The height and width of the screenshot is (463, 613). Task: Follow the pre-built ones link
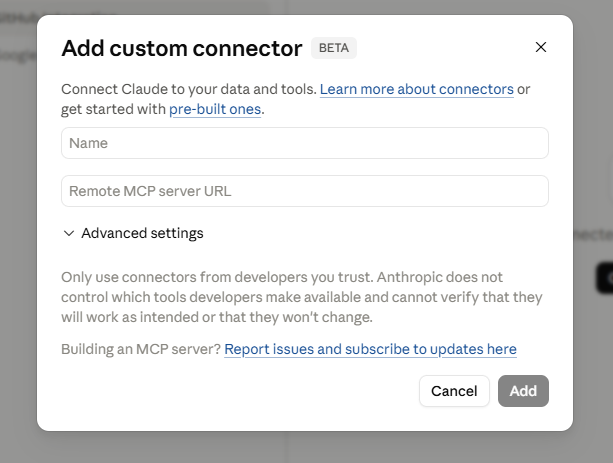(215, 109)
